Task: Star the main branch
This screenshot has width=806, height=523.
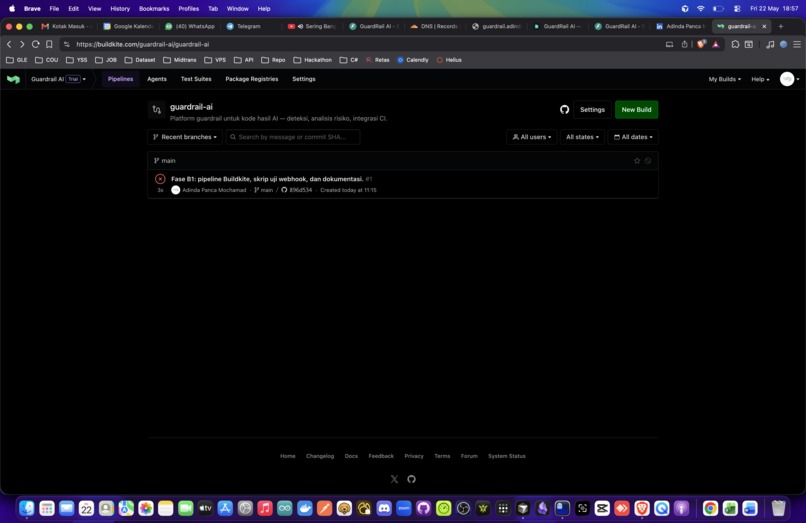Action: pyautogui.click(x=637, y=160)
